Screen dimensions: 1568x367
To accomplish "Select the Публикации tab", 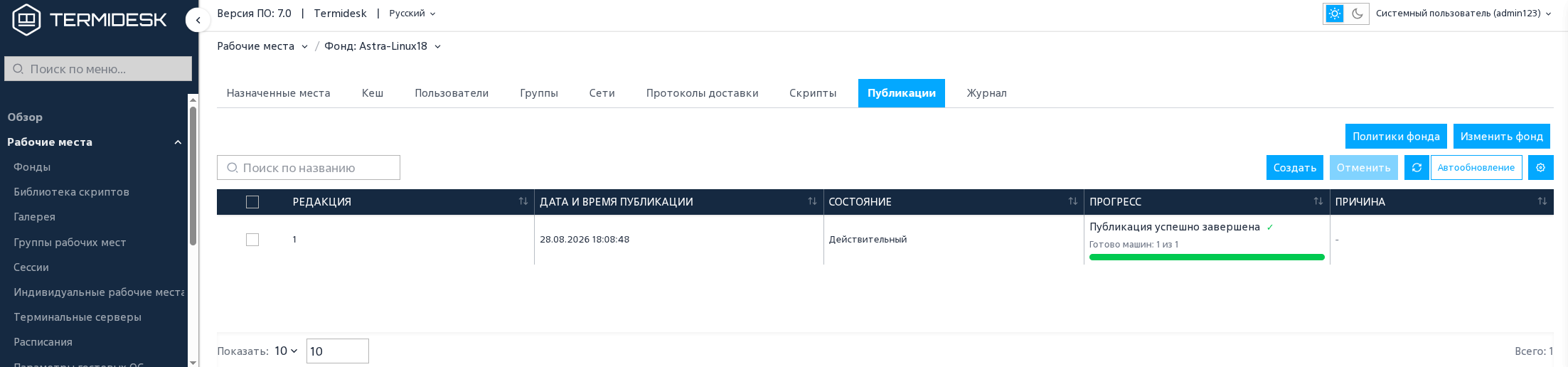I will tap(902, 93).
